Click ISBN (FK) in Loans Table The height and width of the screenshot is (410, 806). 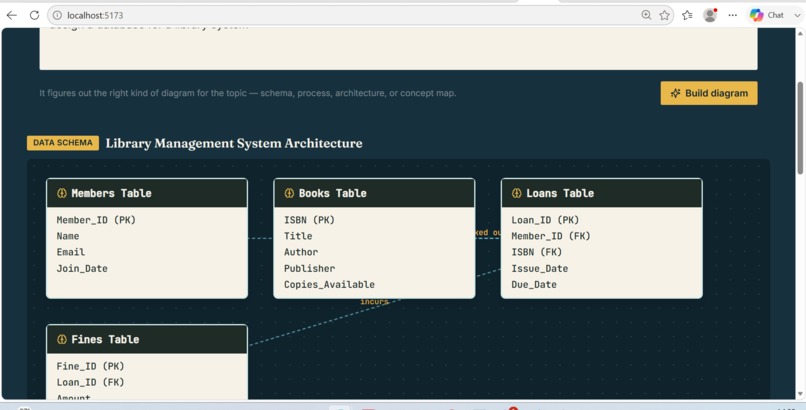pyautogui.click(x=537, y=252)
